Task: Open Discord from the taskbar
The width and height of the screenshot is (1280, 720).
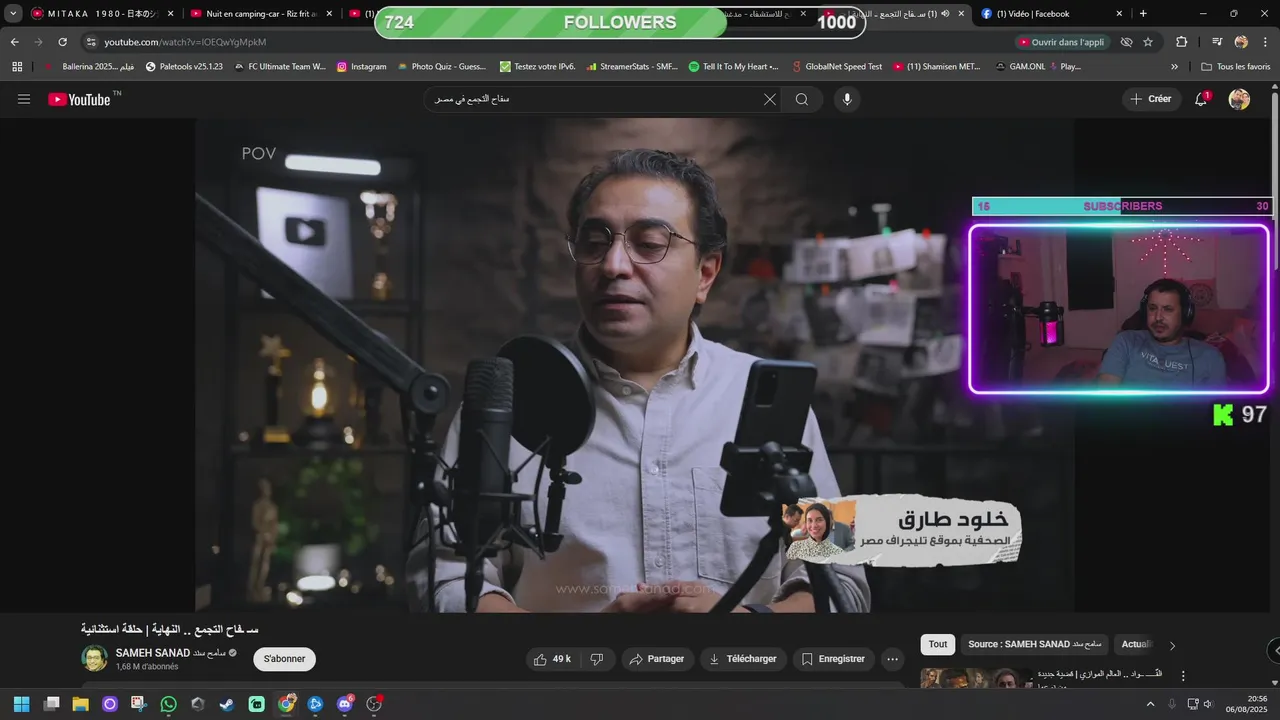Action: coord(345,704)
